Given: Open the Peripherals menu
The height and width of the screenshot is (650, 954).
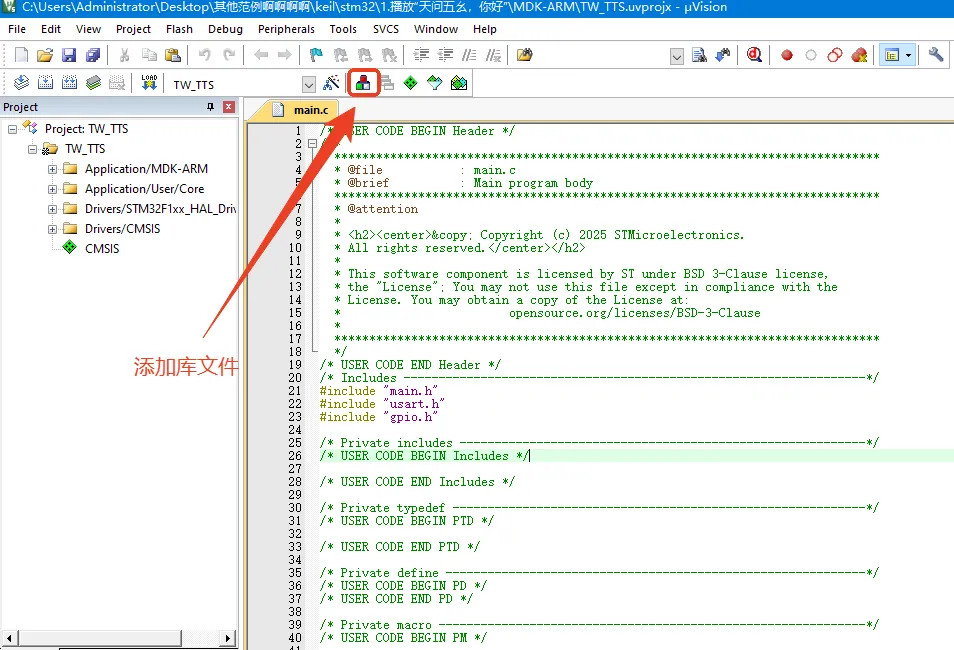Looking at the screenshot, I should pyautogui.click(x=286, y=29).
